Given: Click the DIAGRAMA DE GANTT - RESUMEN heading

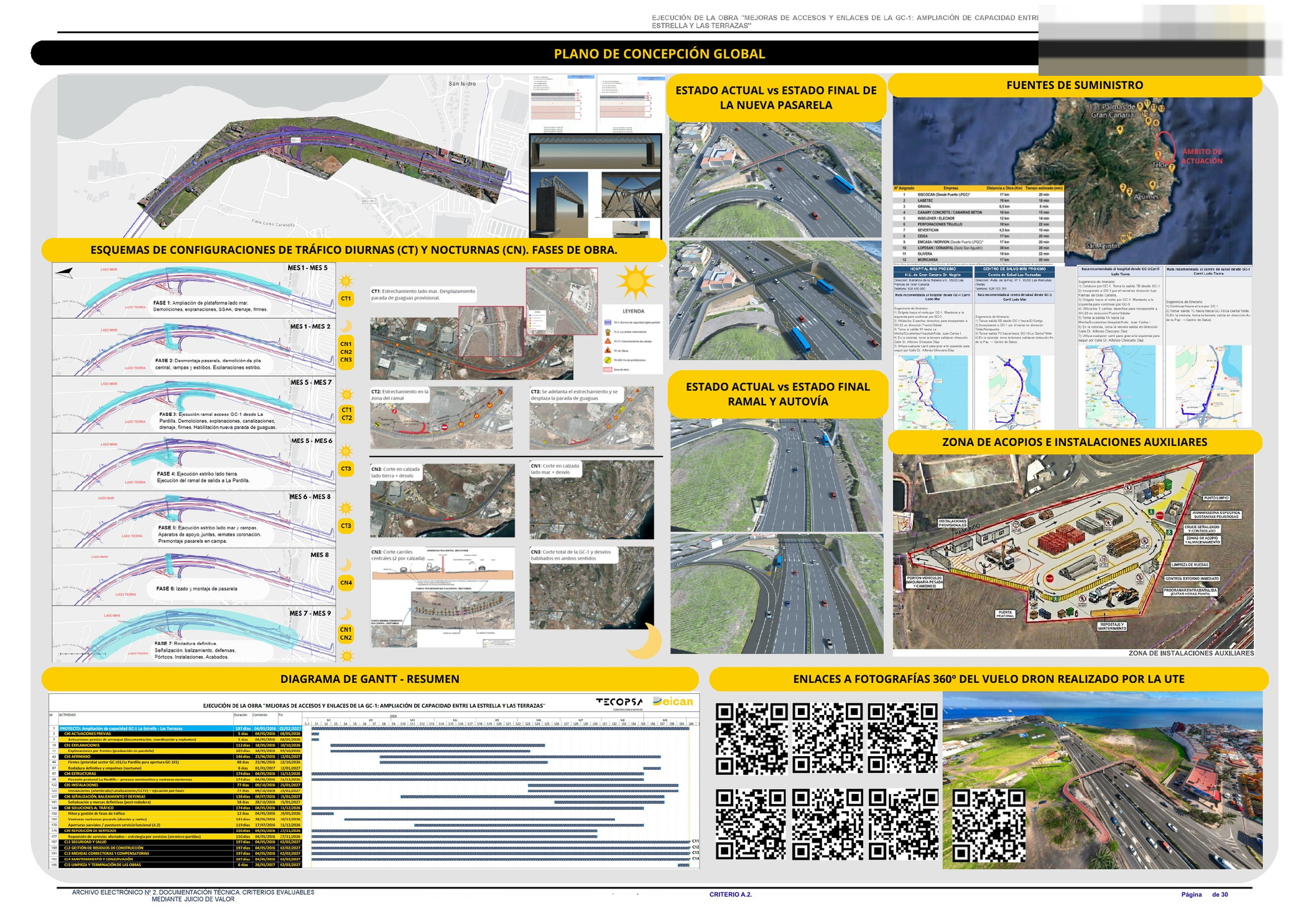Looking at the screenshot, I should (369, 679).
